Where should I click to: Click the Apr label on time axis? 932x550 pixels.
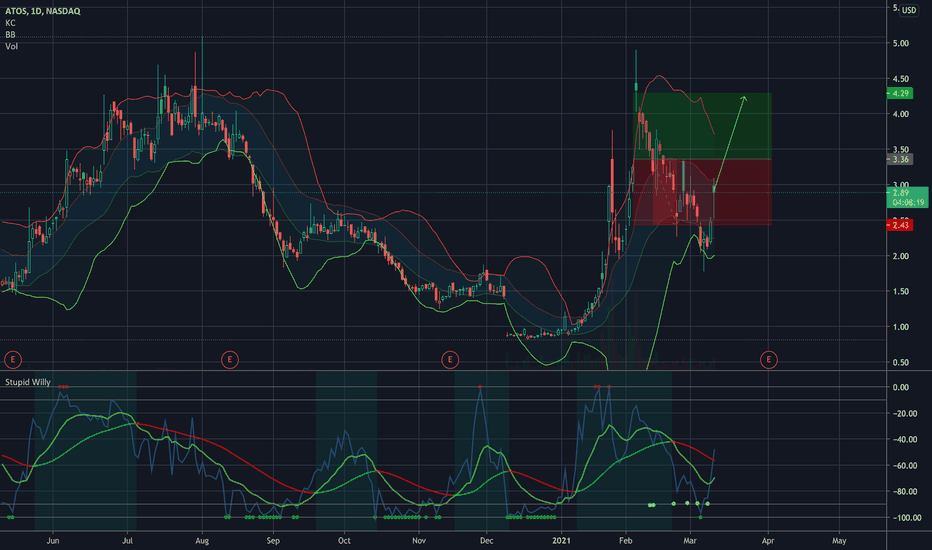[768, 540]
